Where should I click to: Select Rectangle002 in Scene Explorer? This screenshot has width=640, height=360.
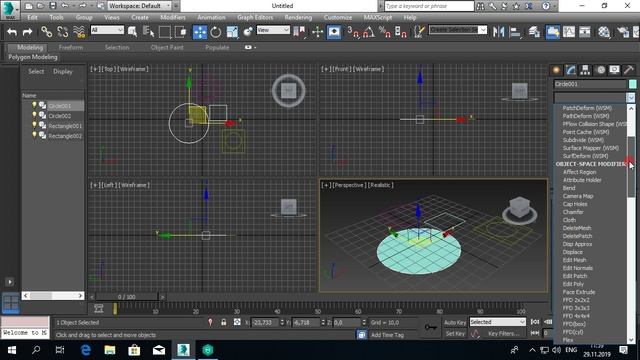65,136
